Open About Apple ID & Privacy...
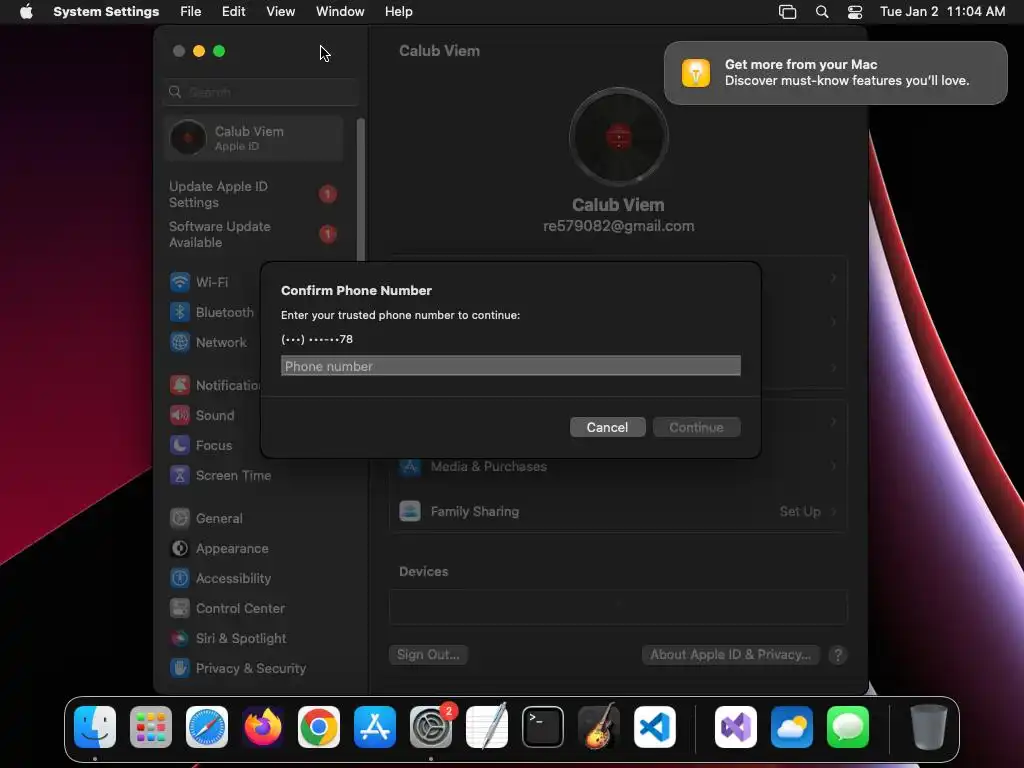Image resolution: width=1024 pixels, height=768 pixels. [x=731, y=654]
